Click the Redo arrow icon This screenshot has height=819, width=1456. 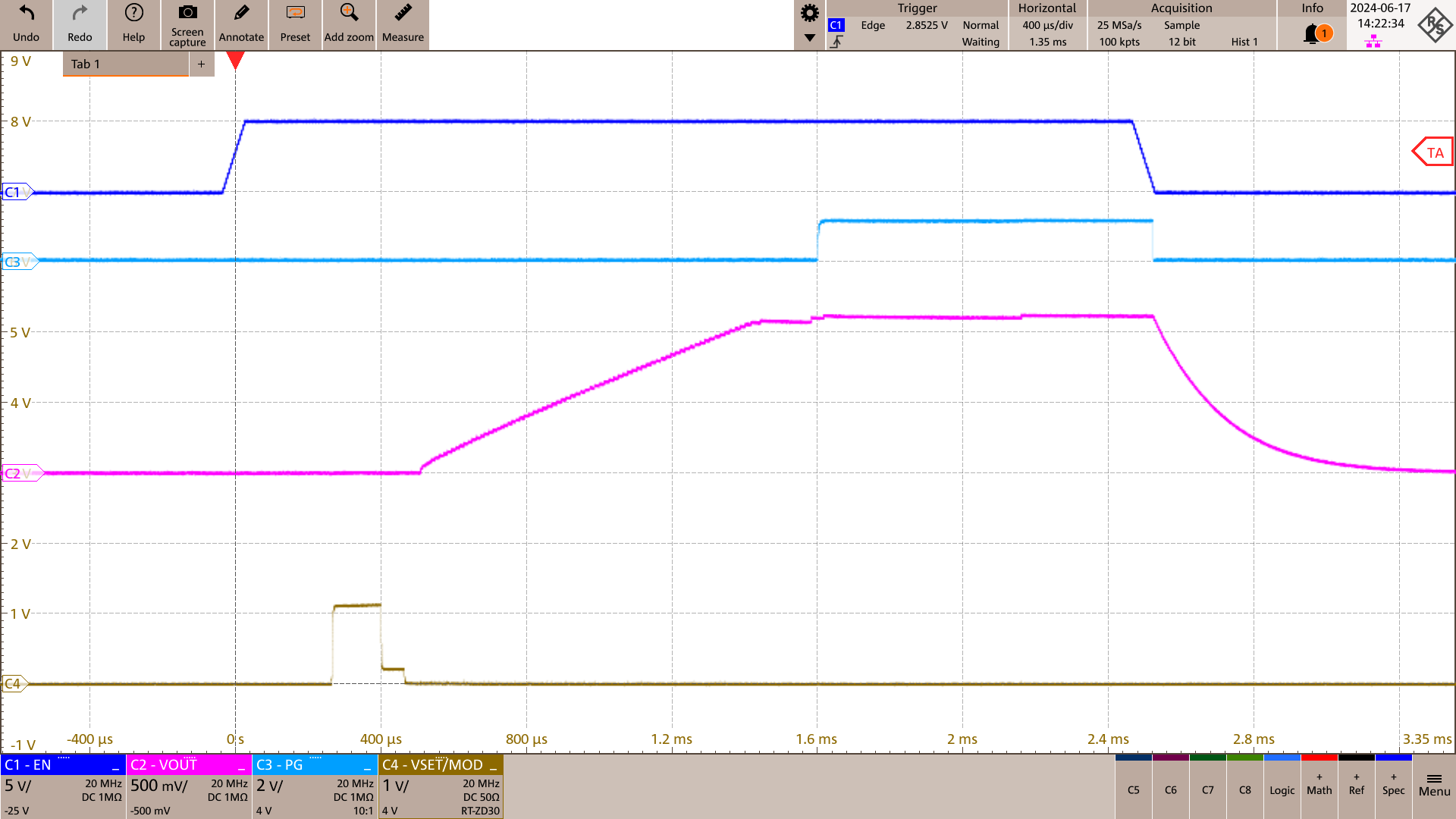pos(80,14)
